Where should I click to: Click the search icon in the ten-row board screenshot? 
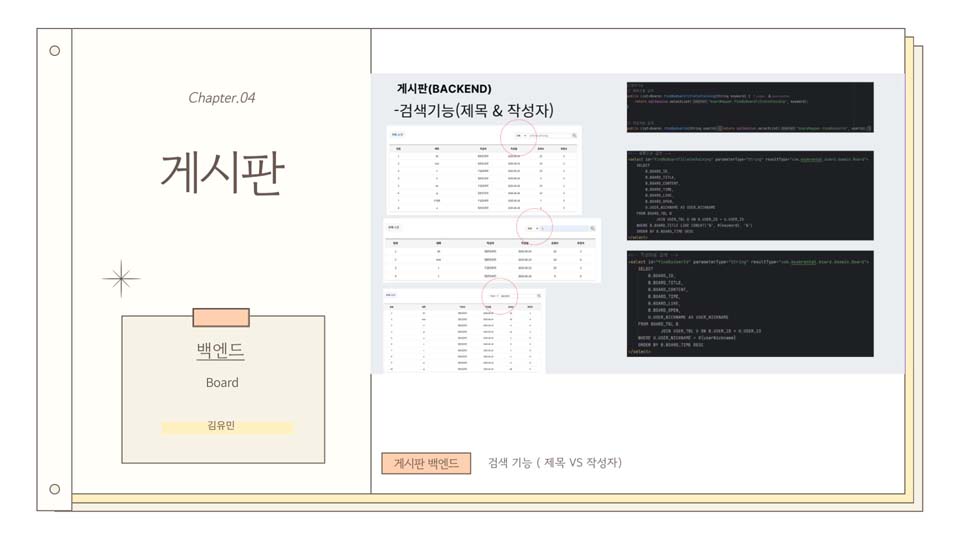(x=539, y=296)
